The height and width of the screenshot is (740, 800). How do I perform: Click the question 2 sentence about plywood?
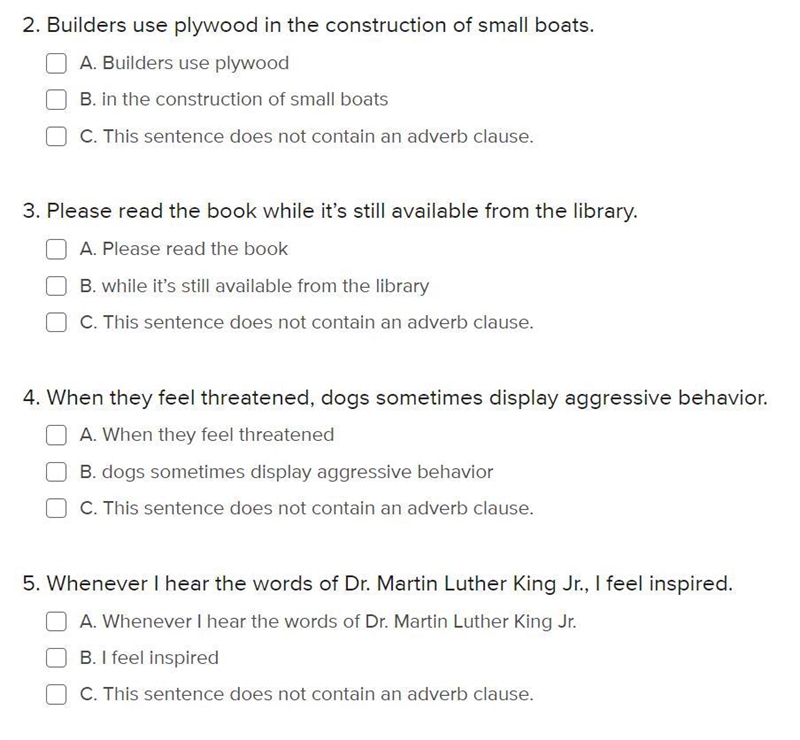click(309, 26)
